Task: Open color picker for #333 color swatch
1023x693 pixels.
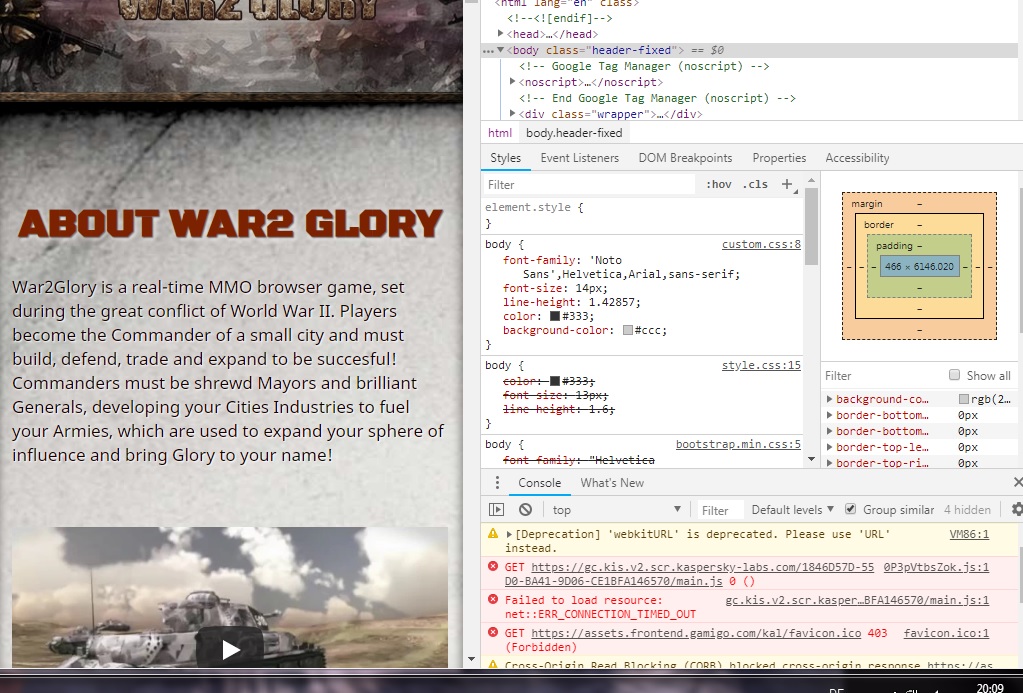Action: point(555,316)
